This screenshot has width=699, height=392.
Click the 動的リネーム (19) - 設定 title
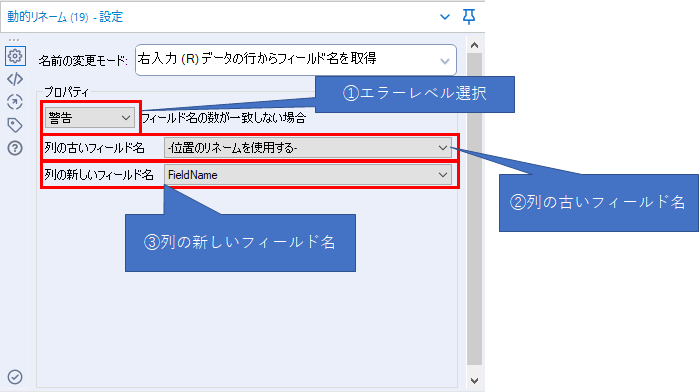click(65, 17)
